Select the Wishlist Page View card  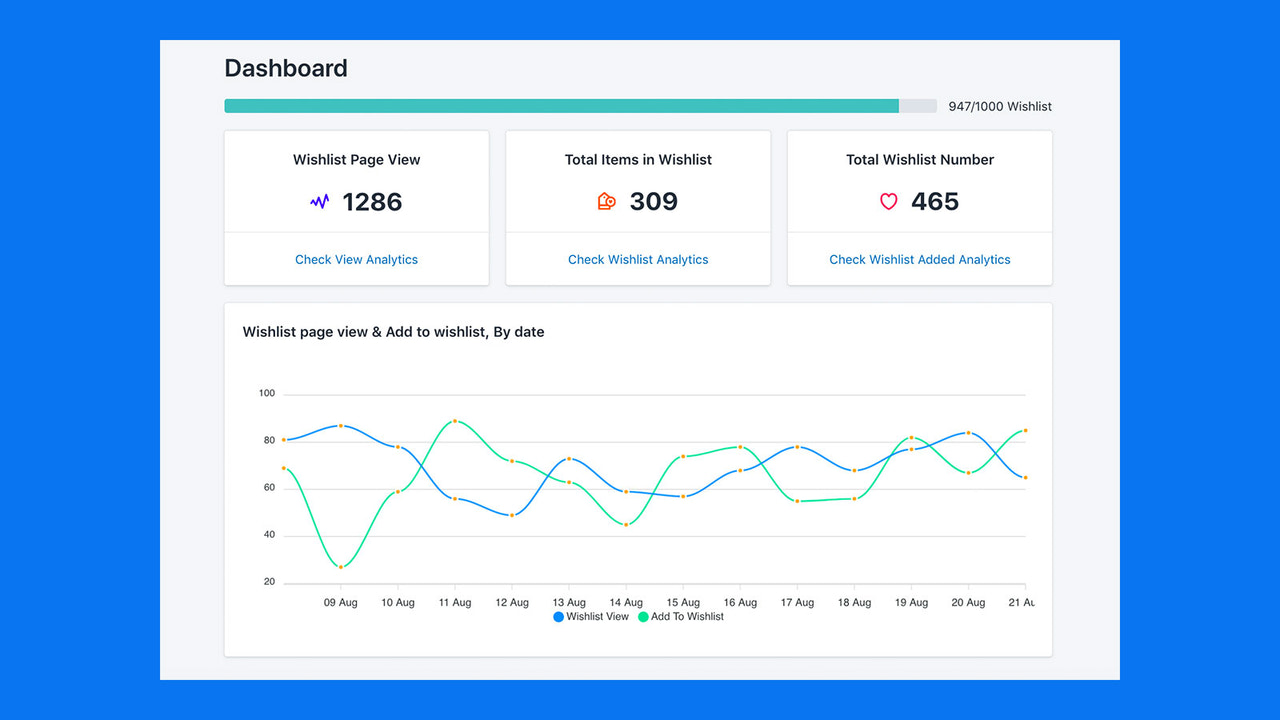point(356,180)
